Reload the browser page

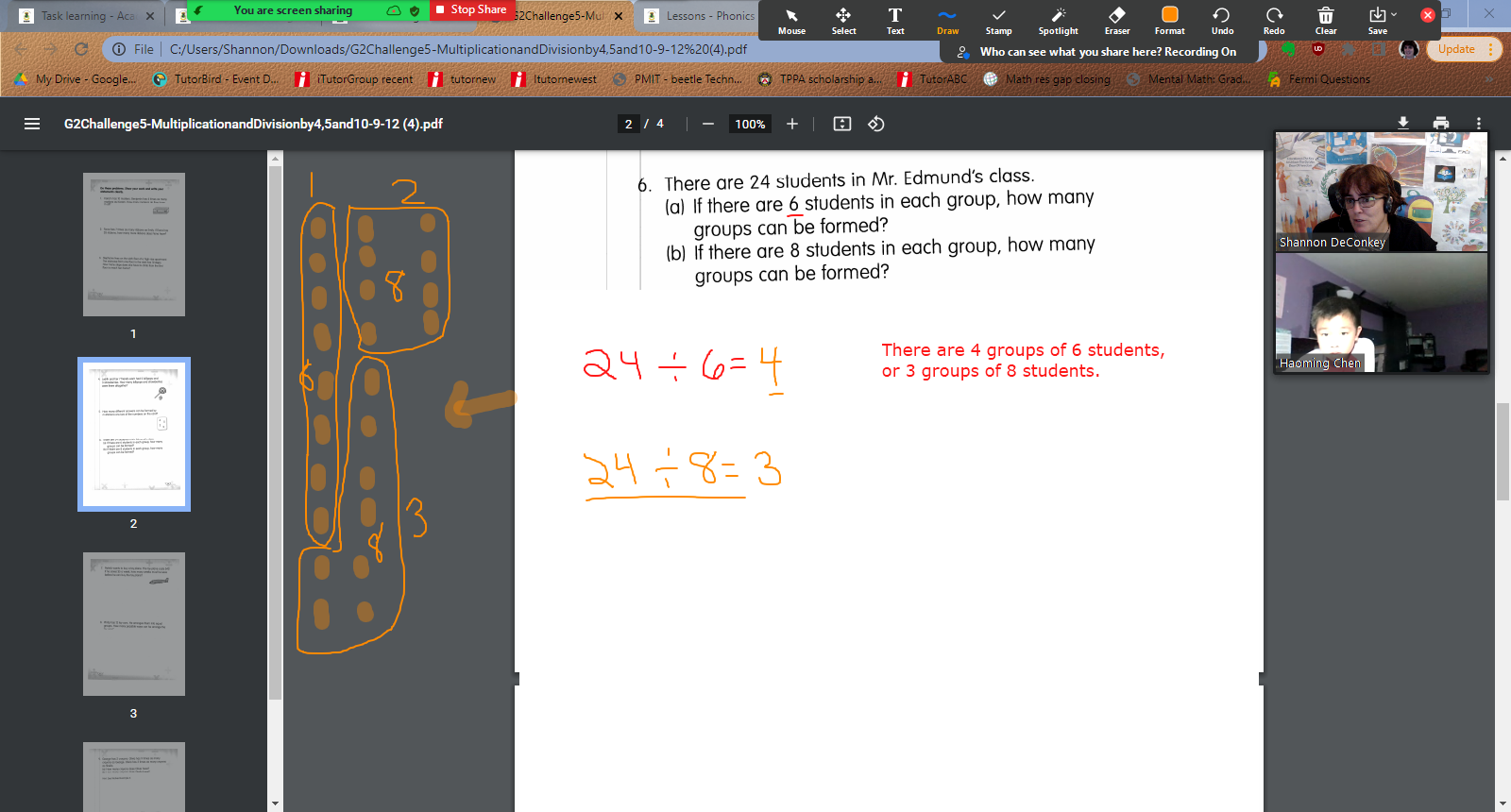pos(81,49)
